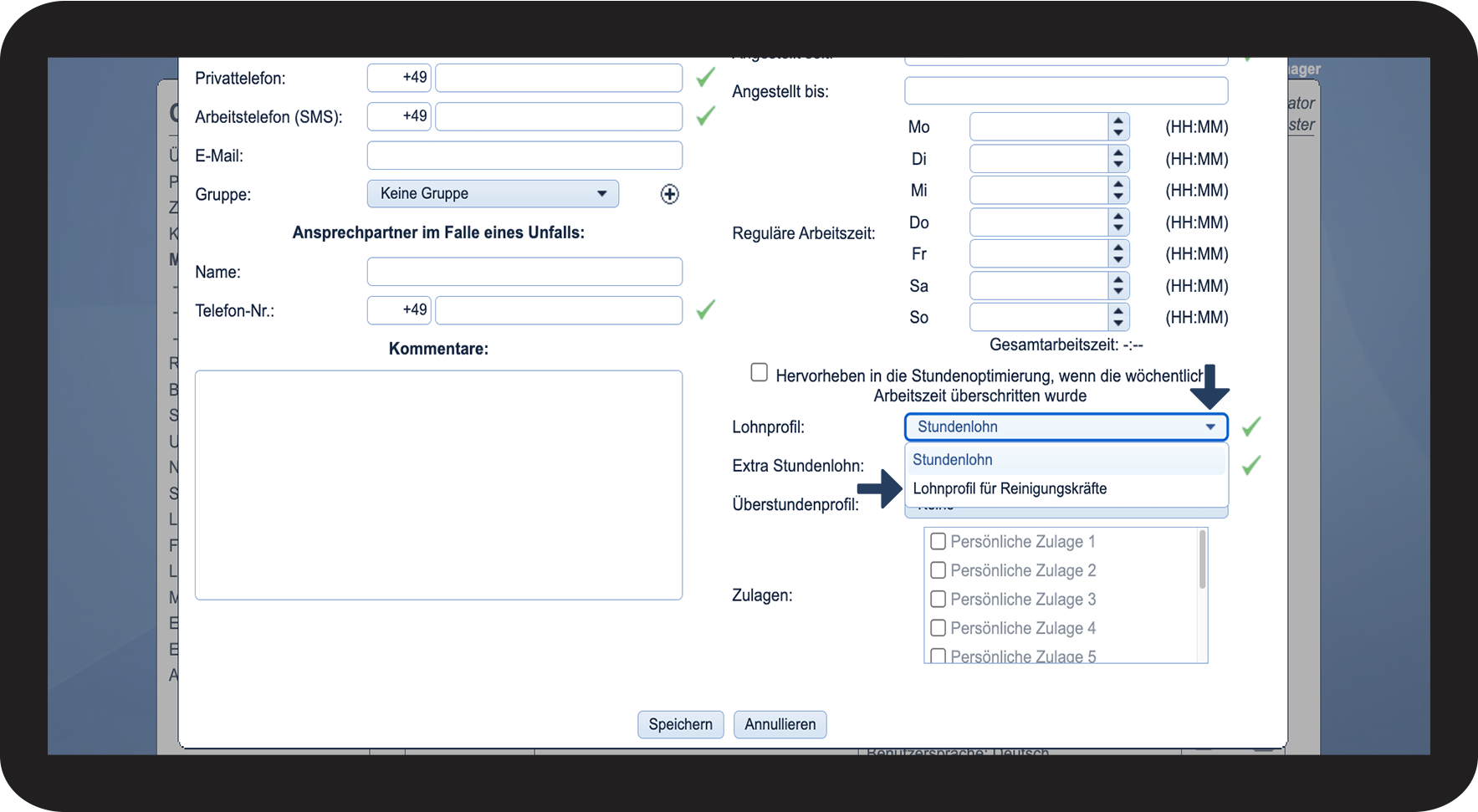Focus the Privattelefon number field

(x=559, y=78)
